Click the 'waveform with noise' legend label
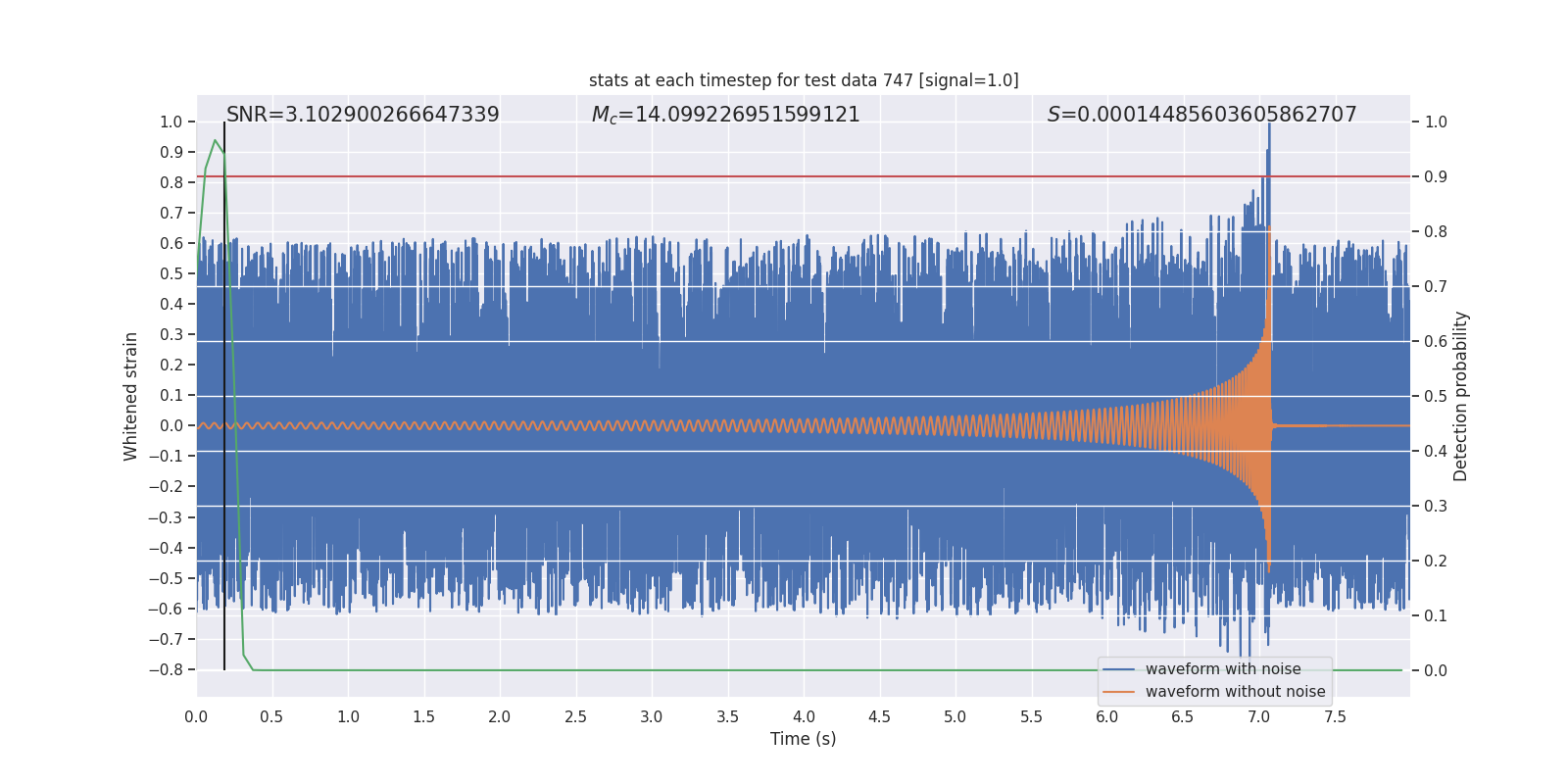Image resolution: width=1568 pixels, height=784 pixels. tap(1223, 669)
